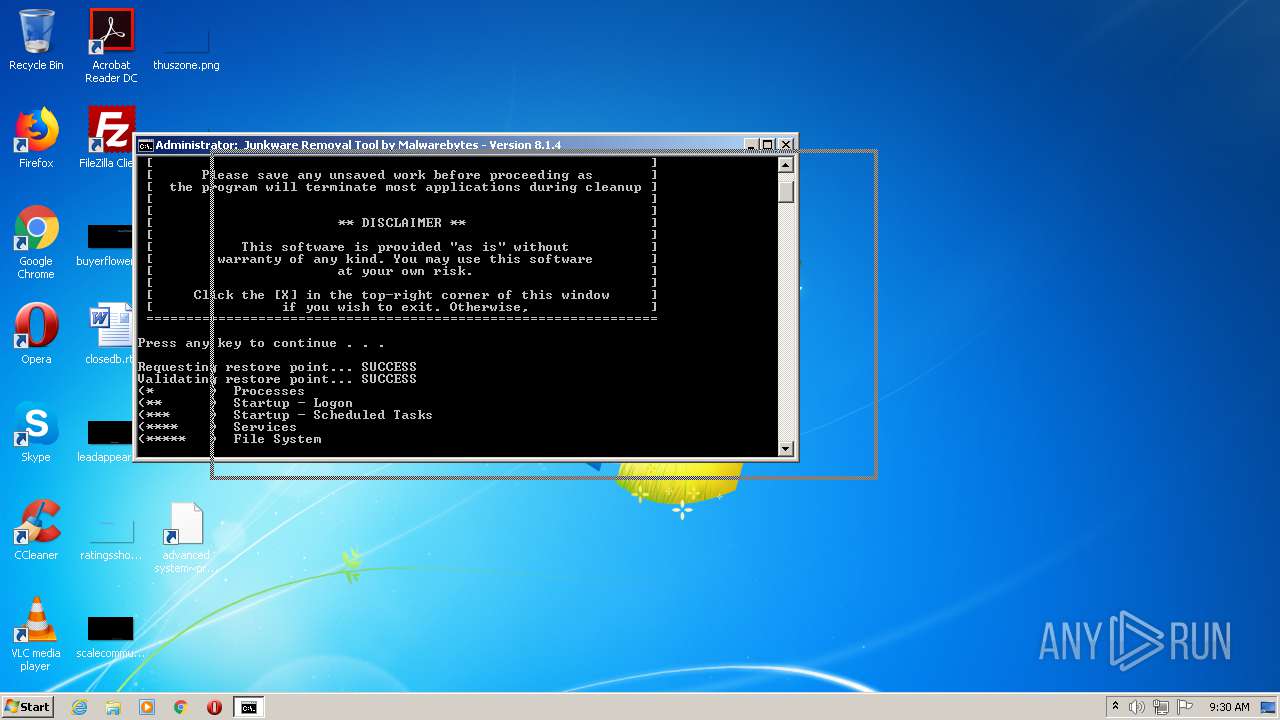
Task: Open Firefox desktop shortcut
Action: coord(36,138)
